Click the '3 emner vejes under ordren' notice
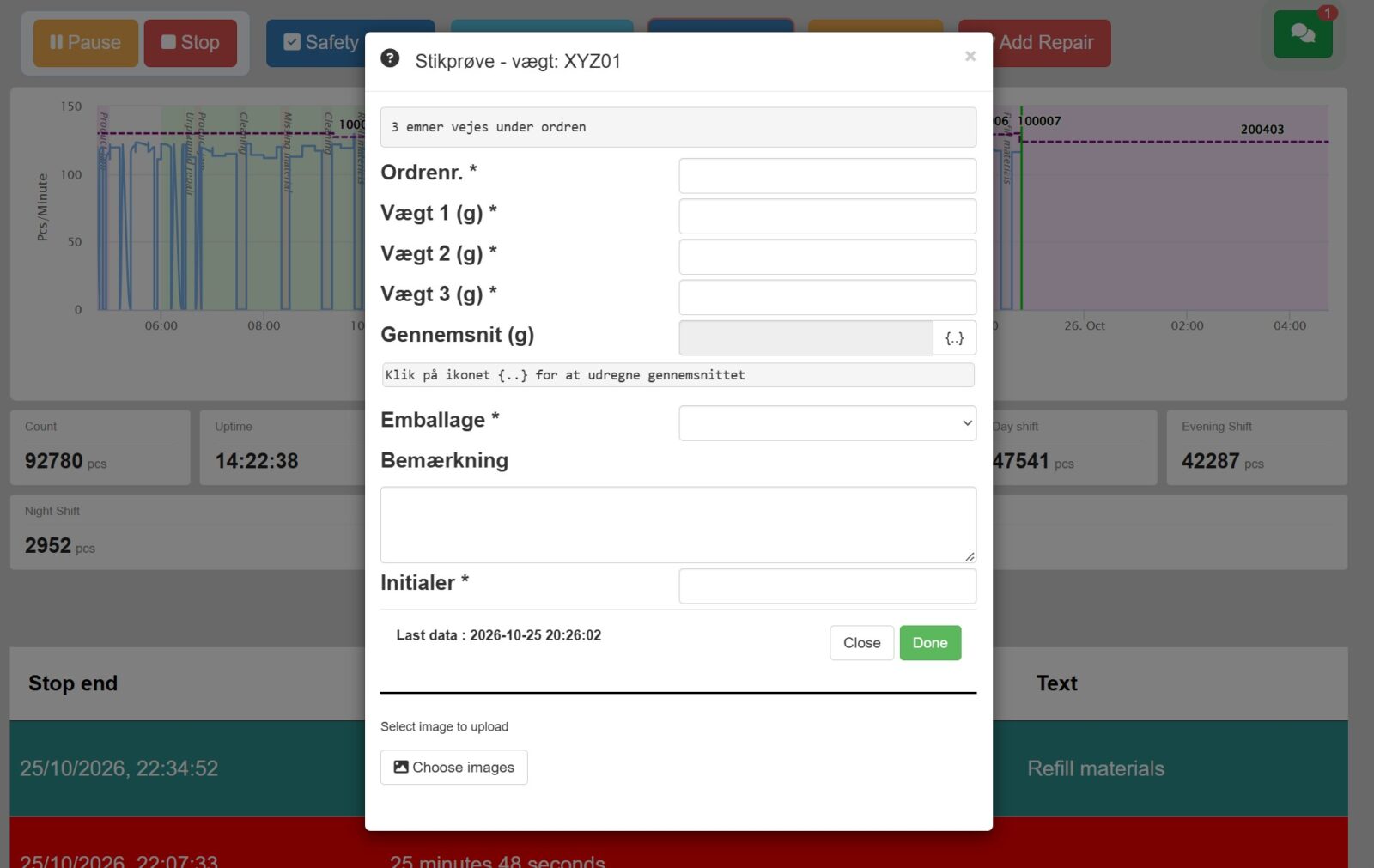 [x=678, y=127]
